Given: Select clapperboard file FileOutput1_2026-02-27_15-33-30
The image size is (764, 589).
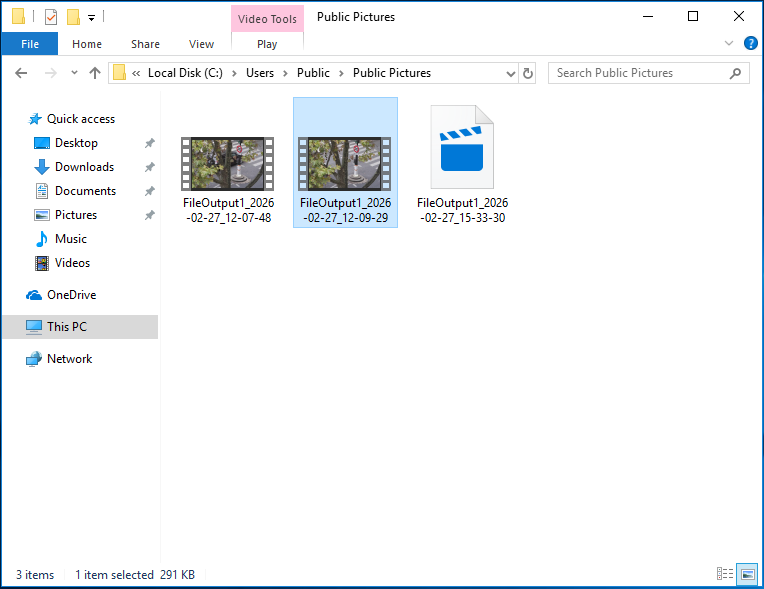Looking at the screenshot, I should tap(462, 147).
